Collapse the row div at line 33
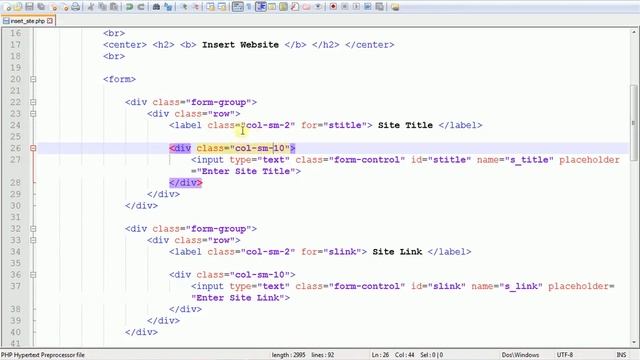The image size is (640, 360). pyautogui.click(x=33, y=240)
